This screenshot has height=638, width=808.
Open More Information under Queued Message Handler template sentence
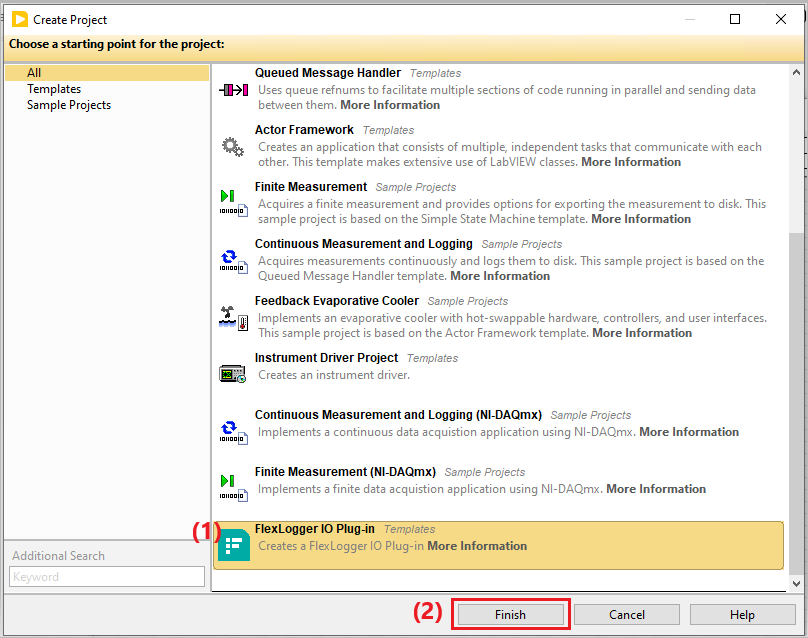pyautogui.click(x=500, y=276)
